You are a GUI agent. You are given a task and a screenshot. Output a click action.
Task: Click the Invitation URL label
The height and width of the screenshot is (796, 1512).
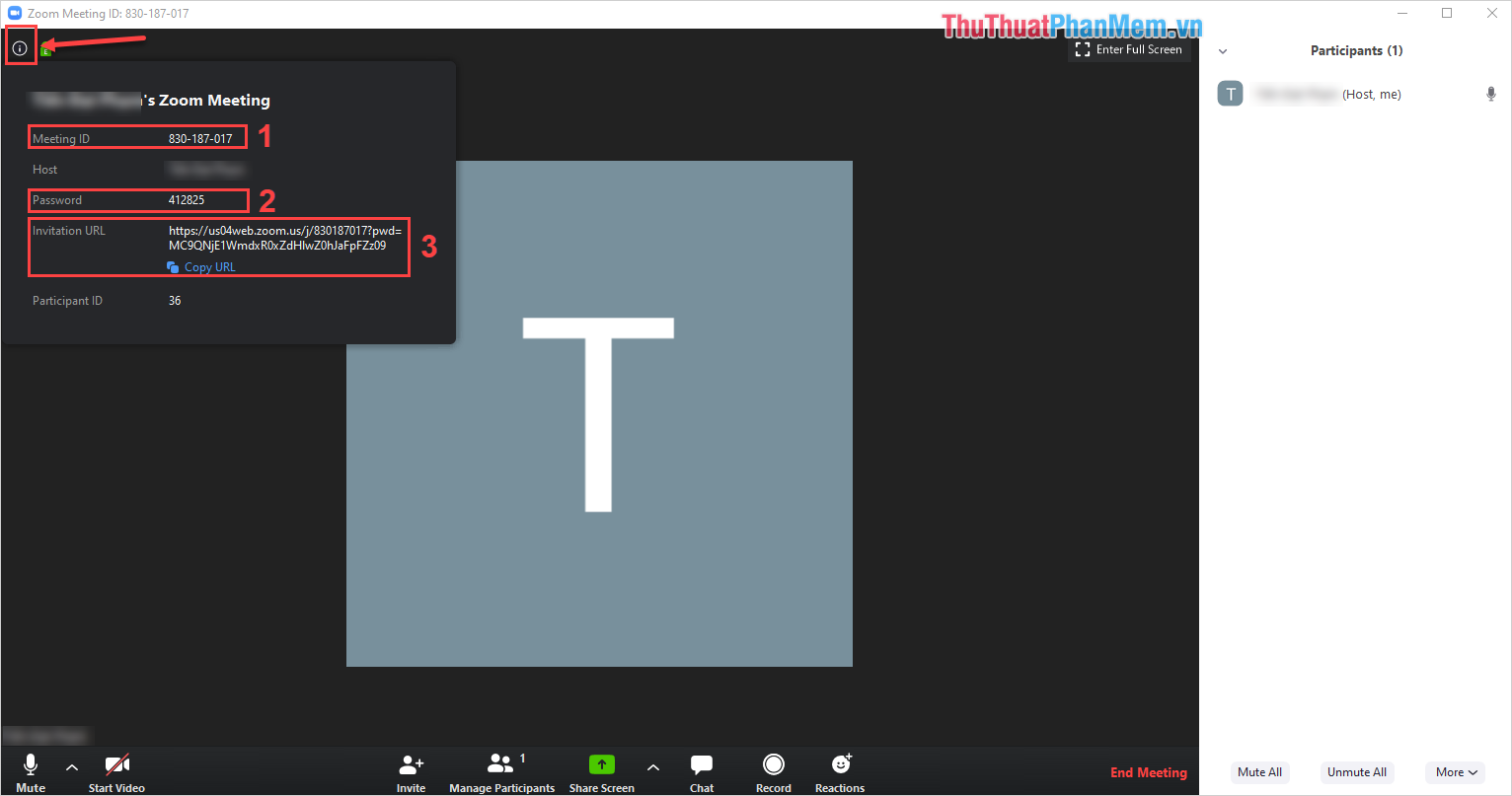tap(69, 231)
